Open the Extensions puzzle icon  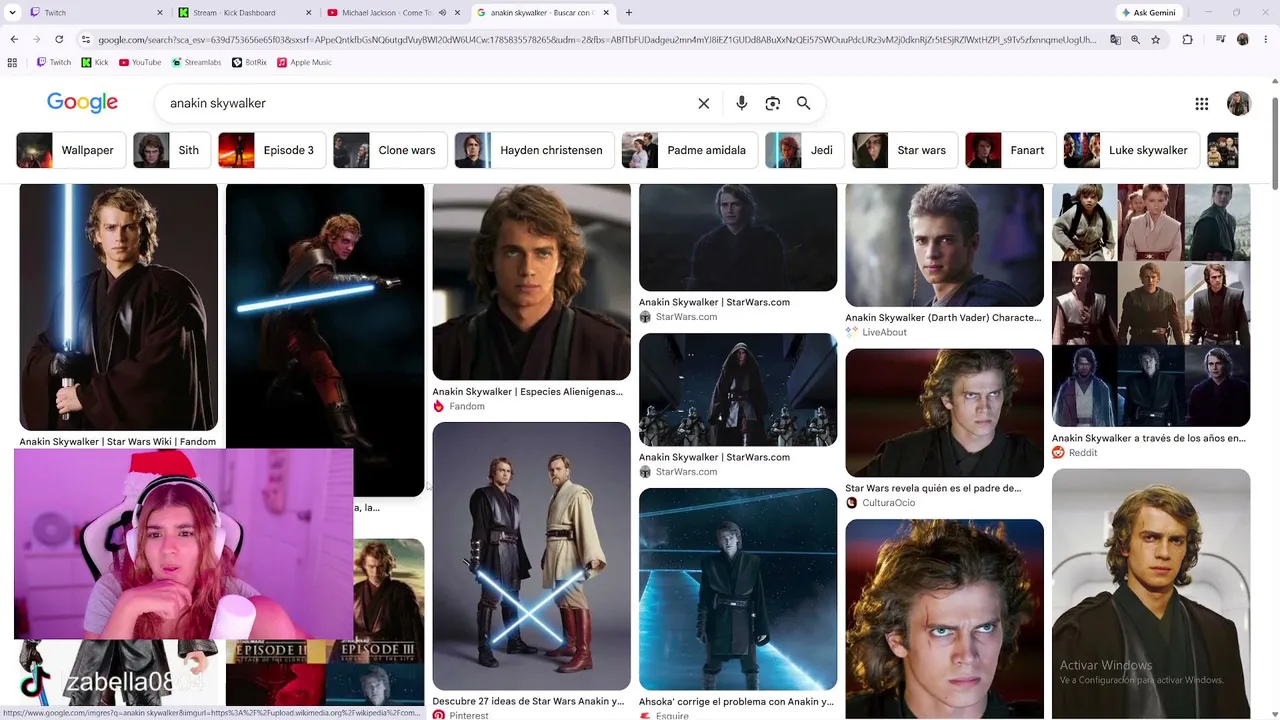(1188, 40)
